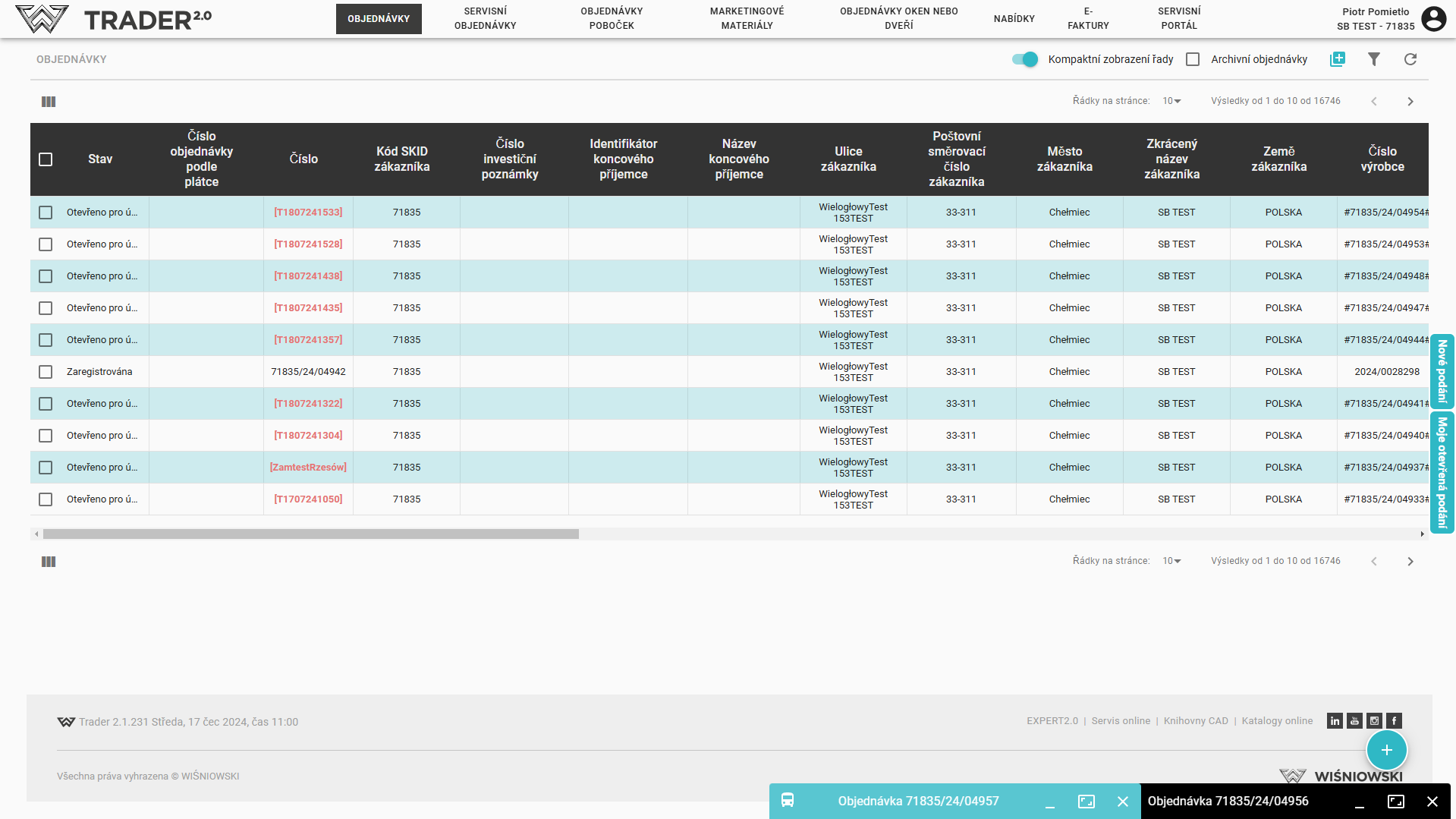Click the add new order icon

[1337, 59]
